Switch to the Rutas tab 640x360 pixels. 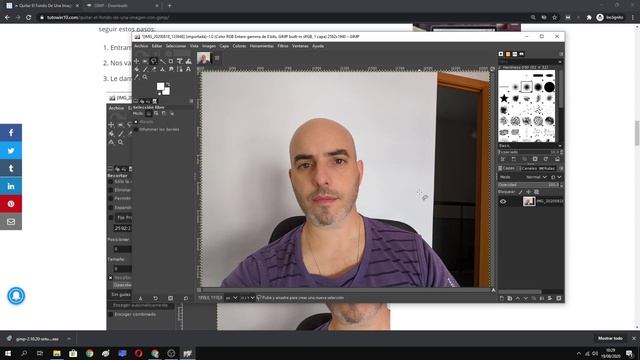click(x=547, y=168)
